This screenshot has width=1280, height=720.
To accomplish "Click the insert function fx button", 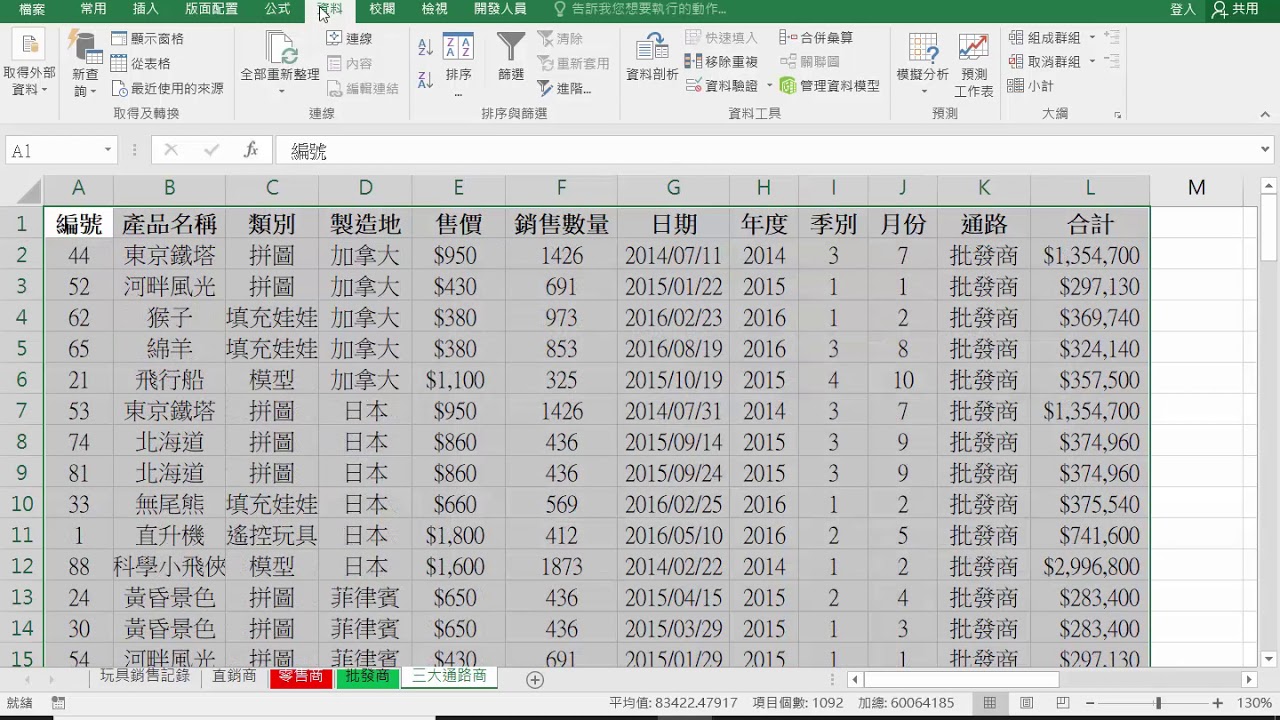I will click(x=251, y=150).
